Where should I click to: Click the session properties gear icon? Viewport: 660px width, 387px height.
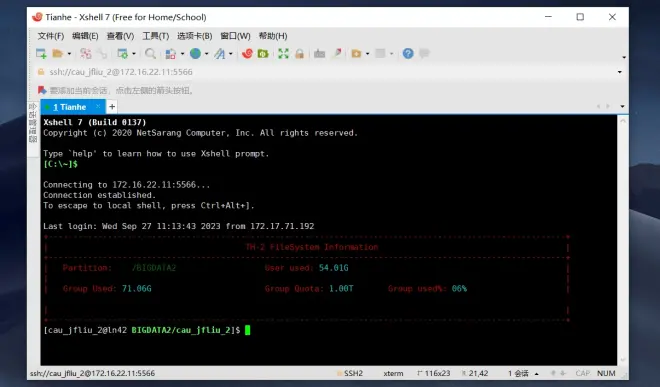122,53
